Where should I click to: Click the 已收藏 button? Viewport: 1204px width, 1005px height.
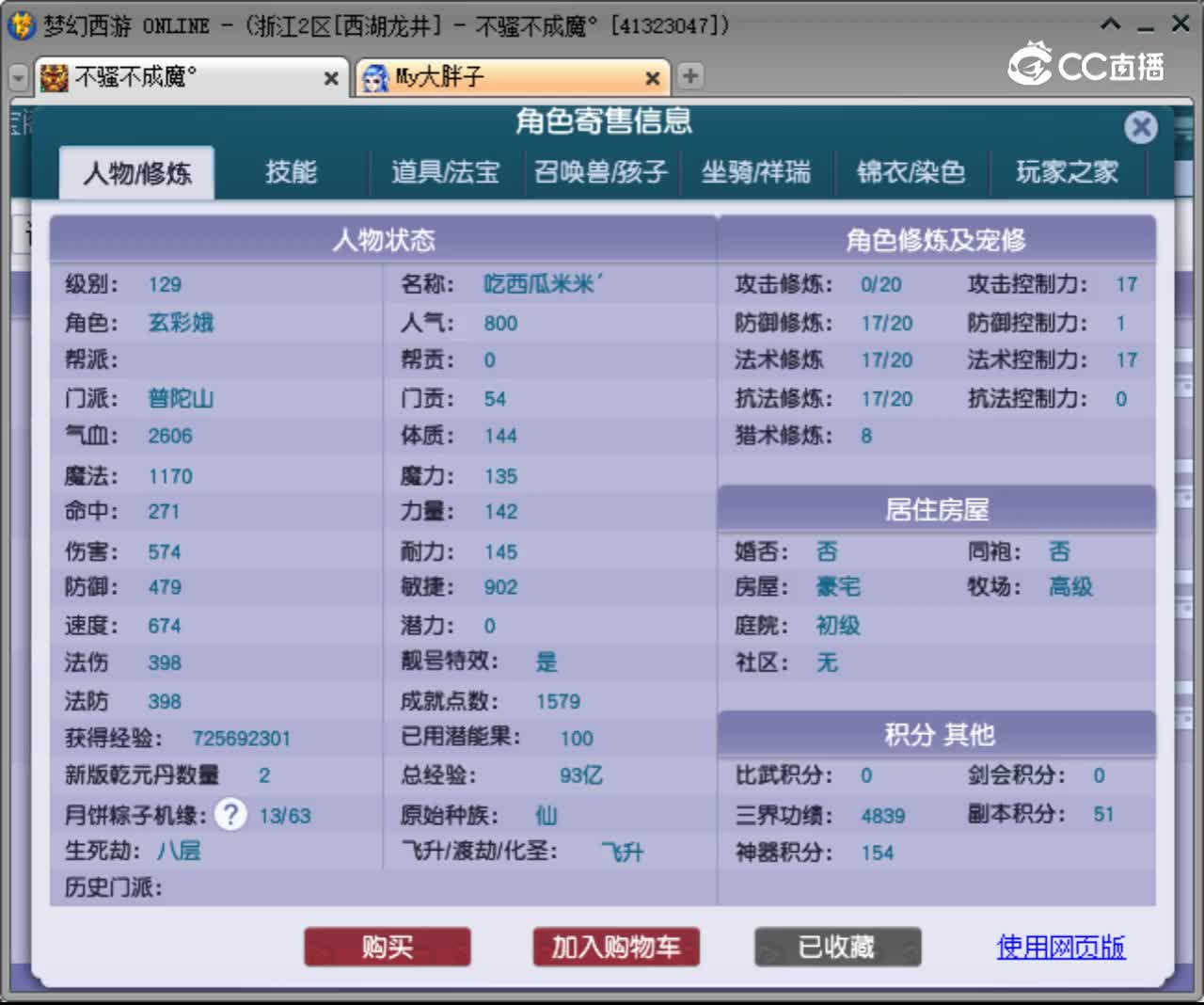tap(837, 947)
